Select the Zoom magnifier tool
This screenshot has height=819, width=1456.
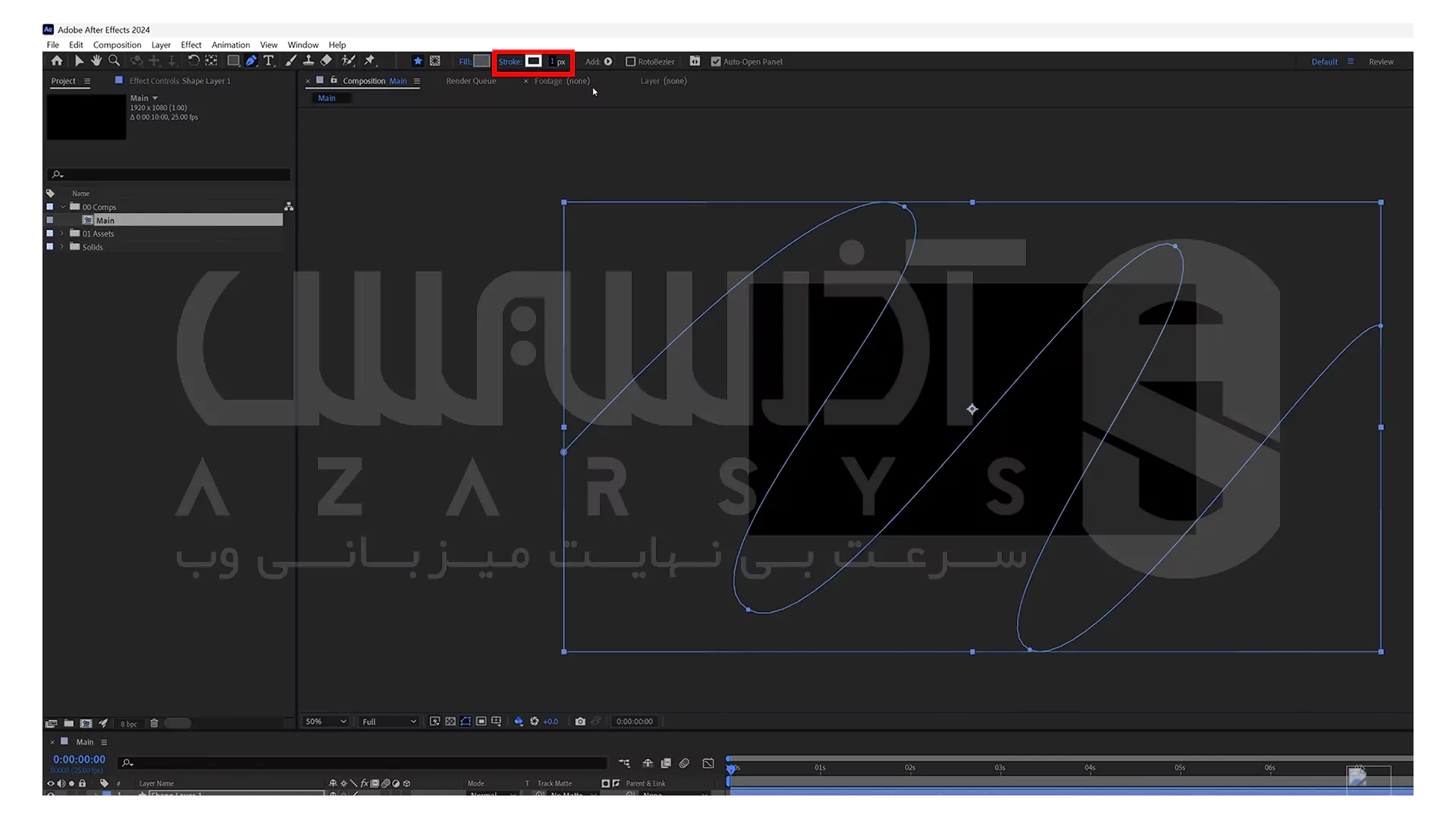pos(114,61)
